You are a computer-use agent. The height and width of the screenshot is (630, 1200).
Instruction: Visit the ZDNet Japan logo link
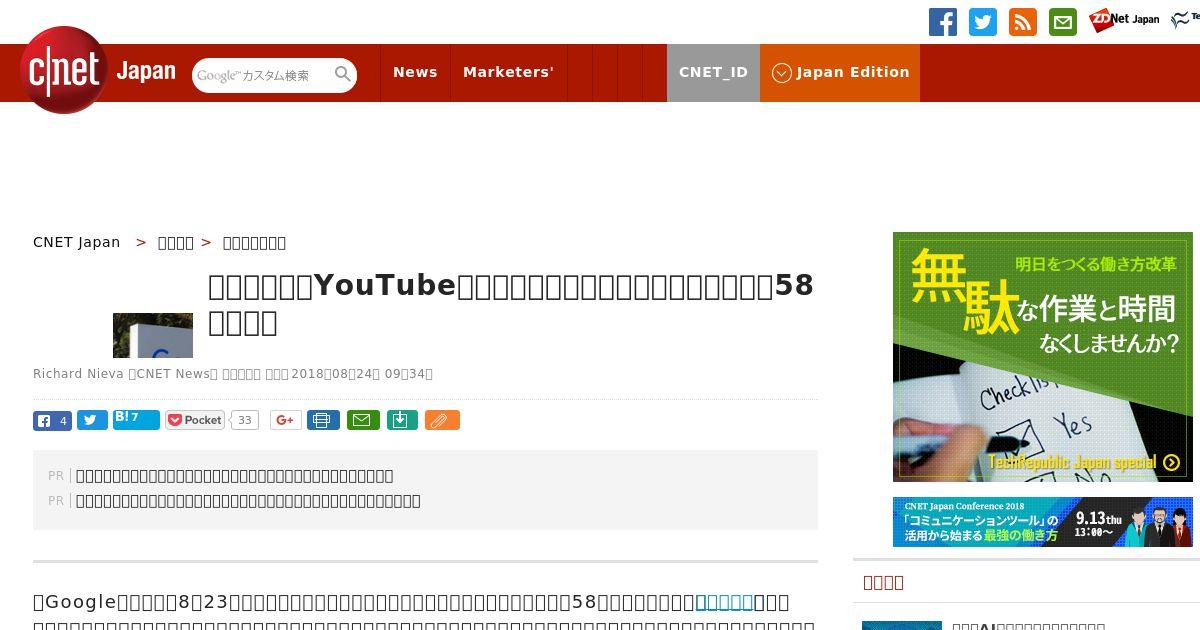point(1124,20)
